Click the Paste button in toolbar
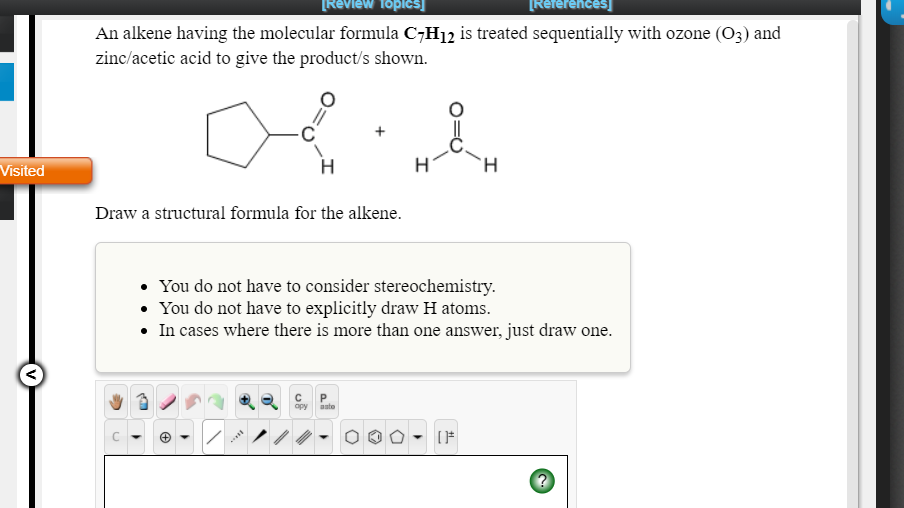904x508 pixels. click(x=326, y=402)
